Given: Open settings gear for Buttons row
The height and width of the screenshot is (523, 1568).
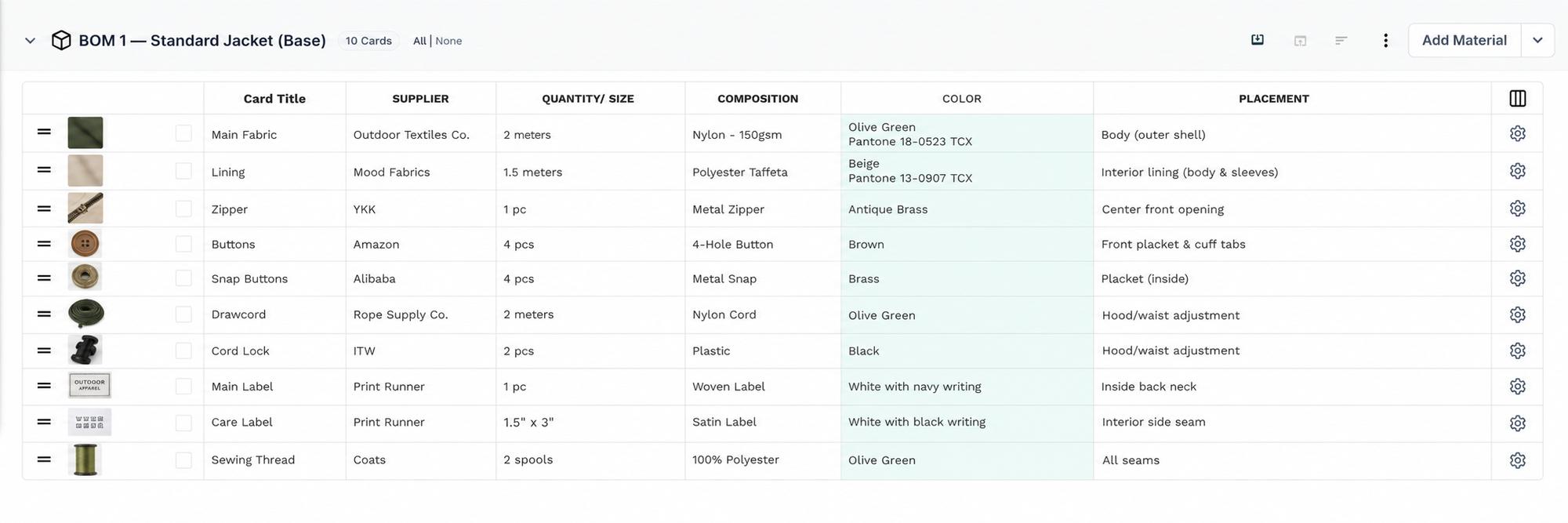Looking at the screenshot, I should (x=1518, y=244).
